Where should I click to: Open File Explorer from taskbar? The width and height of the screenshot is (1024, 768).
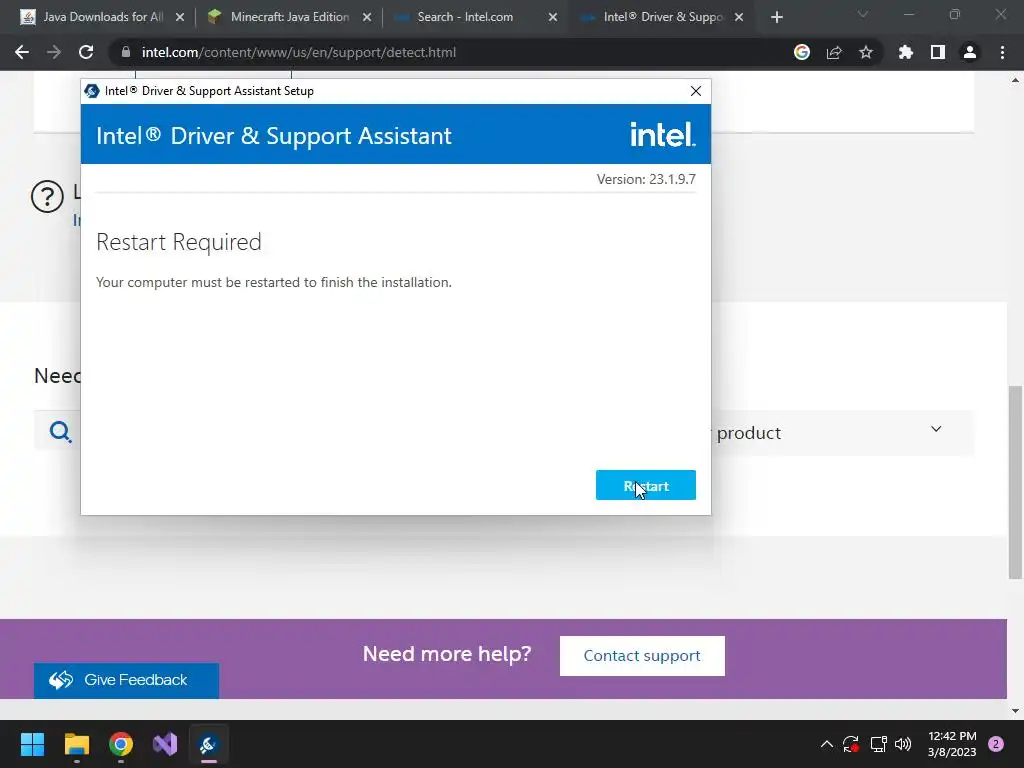[76, 744]
